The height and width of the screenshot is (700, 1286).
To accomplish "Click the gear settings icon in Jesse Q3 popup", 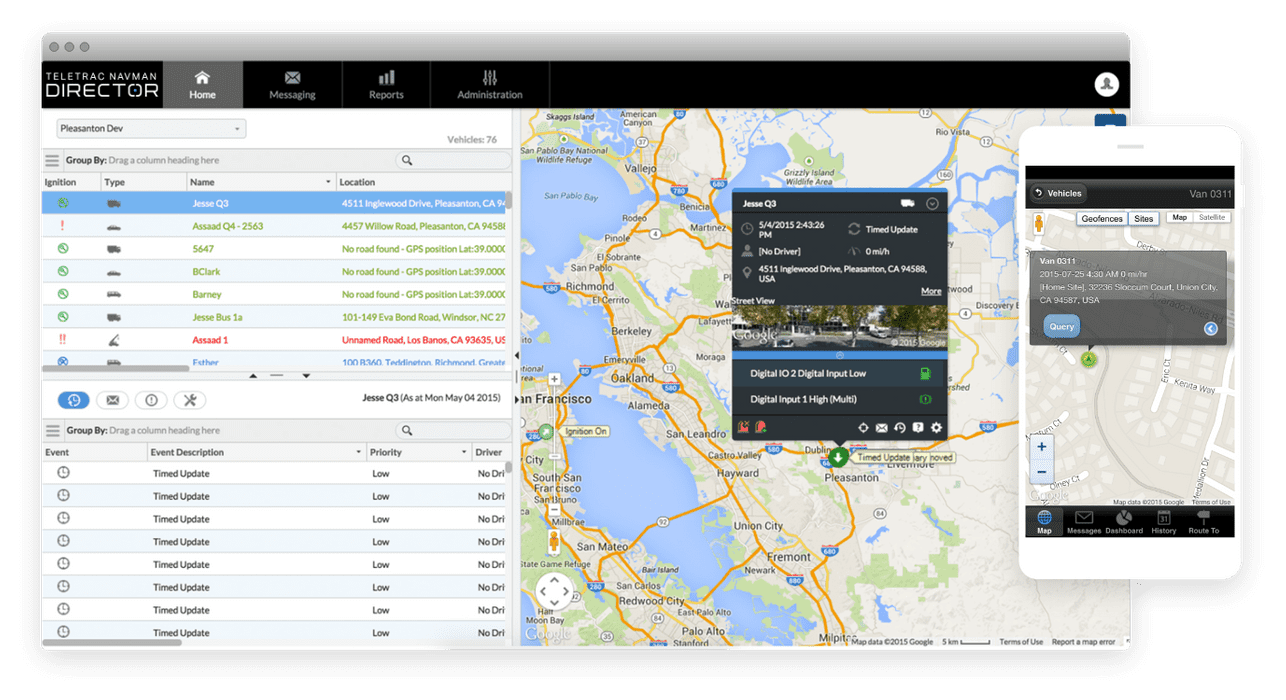I will (937, 428).
